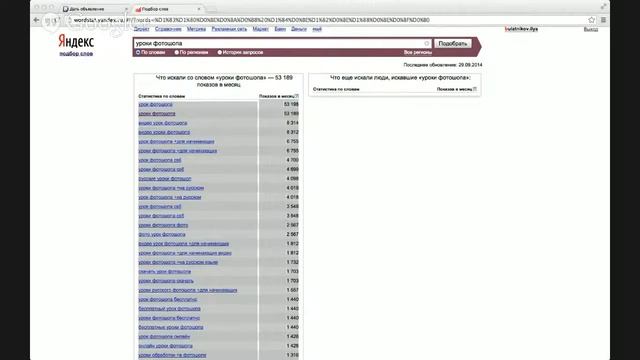The width and height of the screenshot is (640, 360).
Task: Open help icon beside left 'Показов в месяц'
Action: pos(297,96)
